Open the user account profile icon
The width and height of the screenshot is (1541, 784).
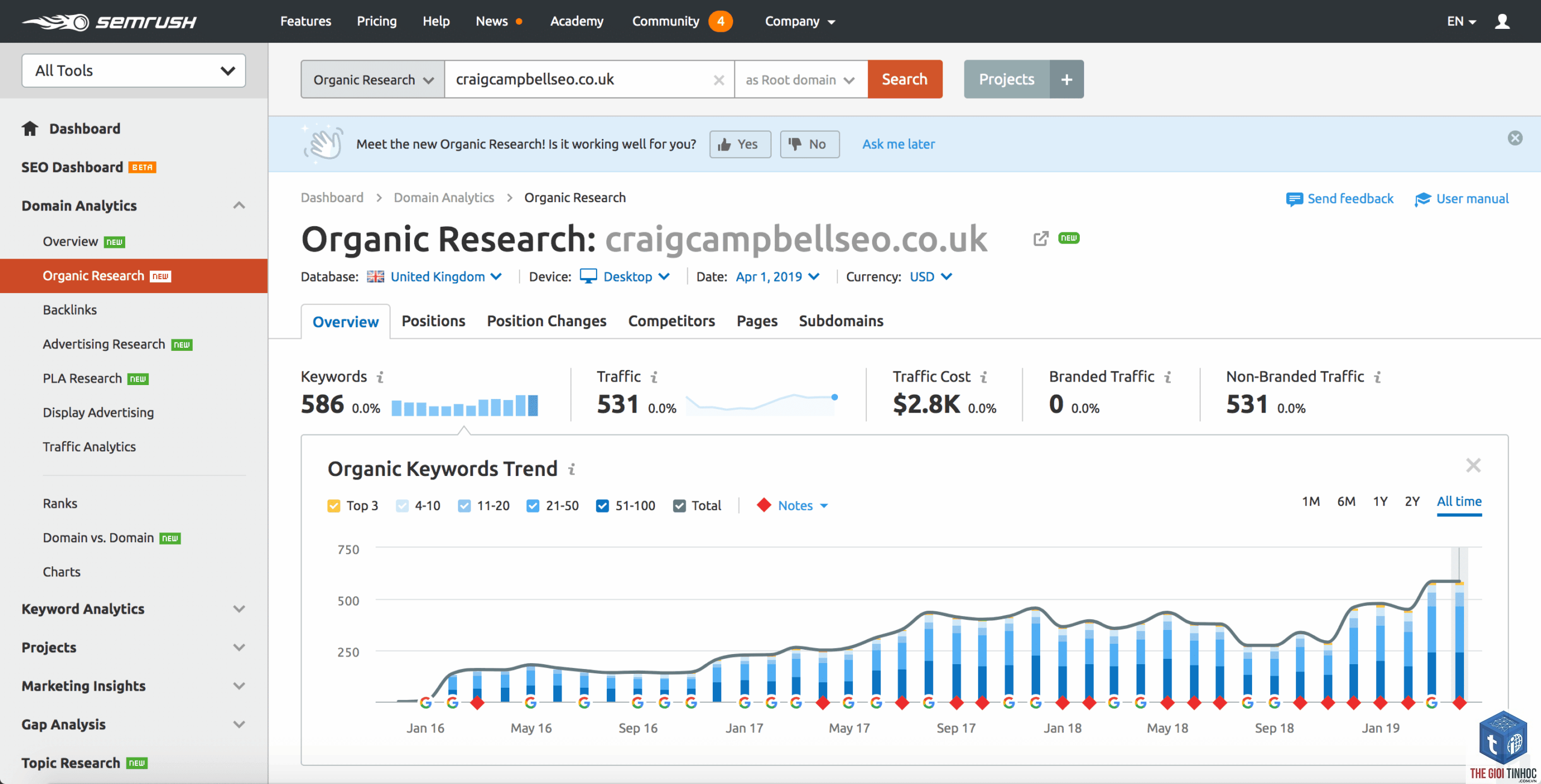click(x=1502, y=22)
